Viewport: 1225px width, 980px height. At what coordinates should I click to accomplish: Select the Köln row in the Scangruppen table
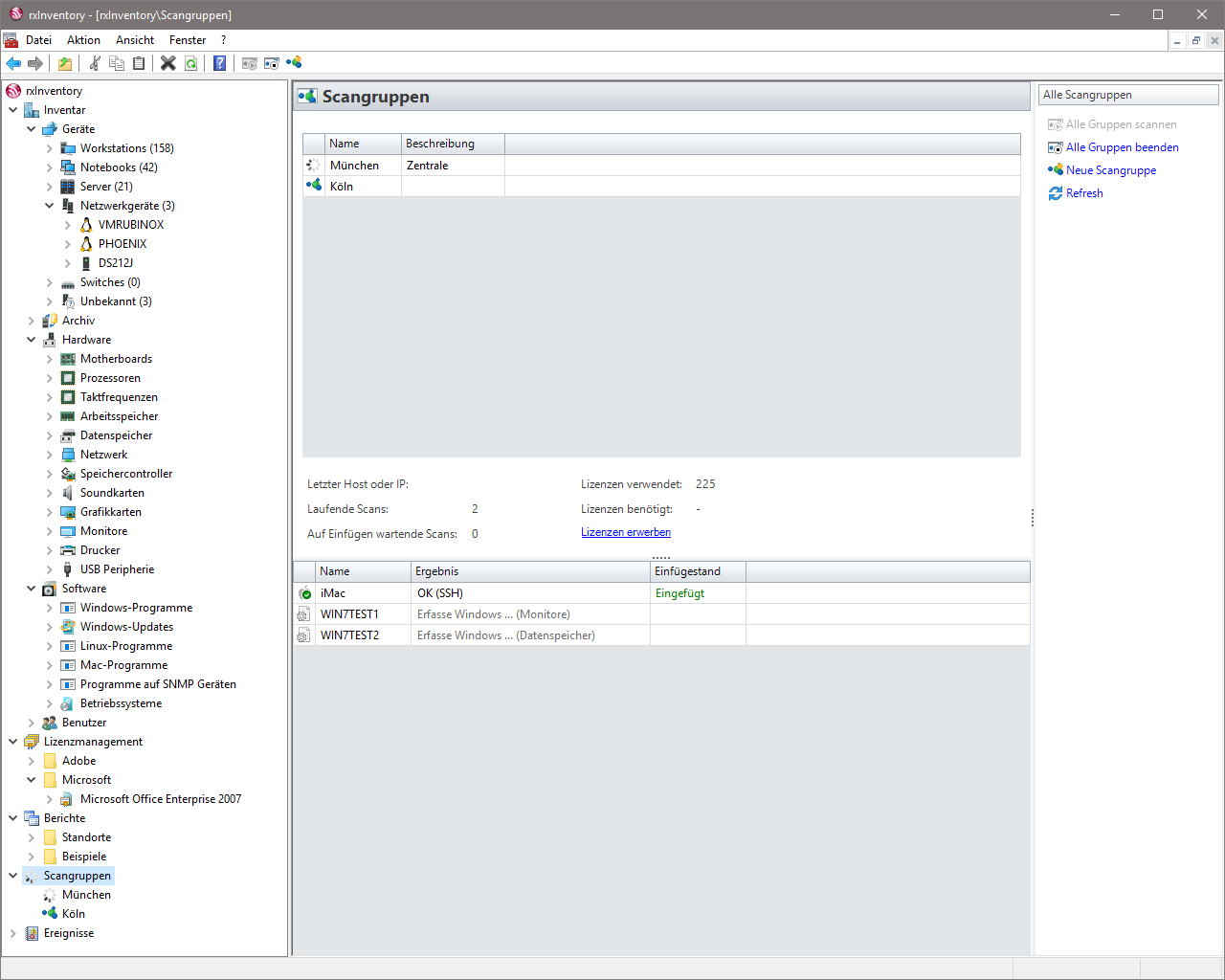661,187
